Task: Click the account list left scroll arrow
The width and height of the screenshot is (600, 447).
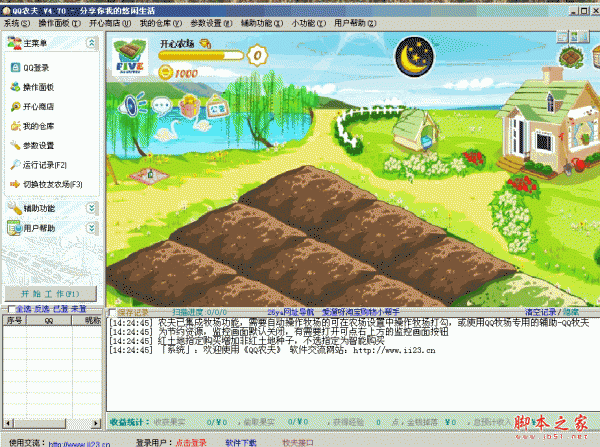Action: 7,423
